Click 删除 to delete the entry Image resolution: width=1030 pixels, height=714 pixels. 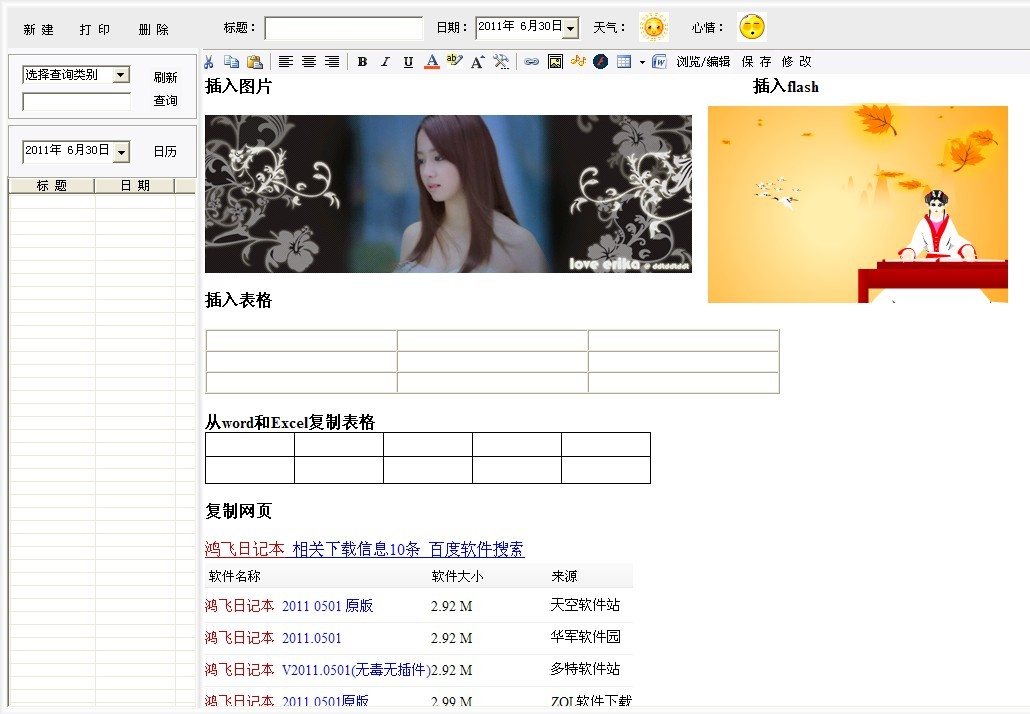[x=154, y=30]
